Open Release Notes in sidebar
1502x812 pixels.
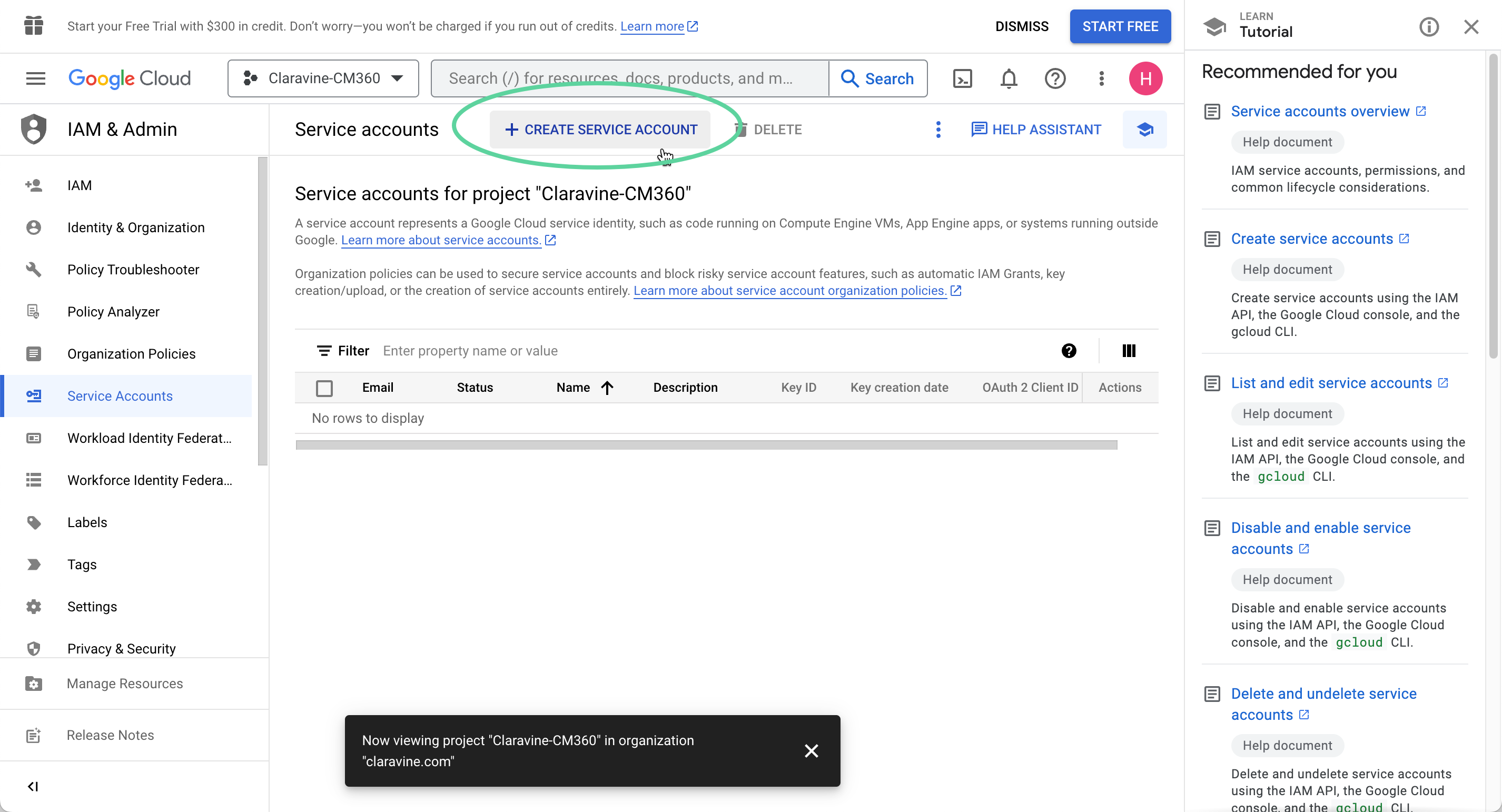[134, 735]
